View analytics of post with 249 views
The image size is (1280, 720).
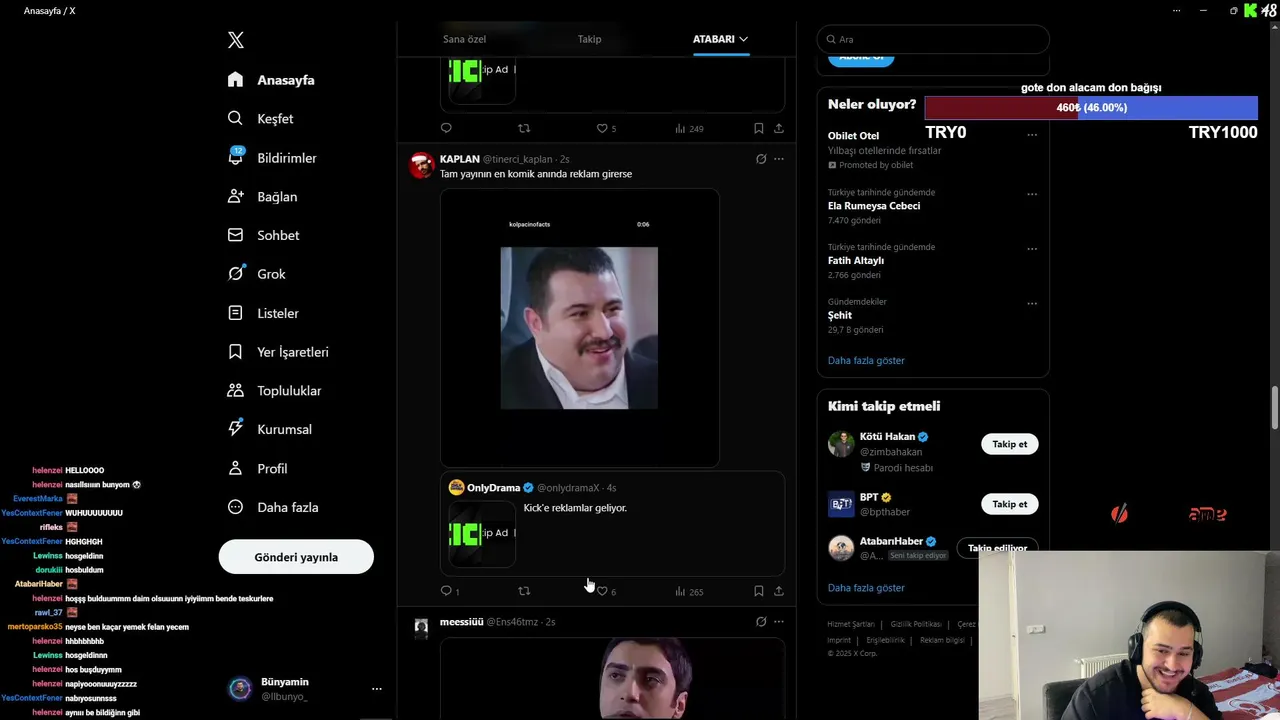point(689,128)
